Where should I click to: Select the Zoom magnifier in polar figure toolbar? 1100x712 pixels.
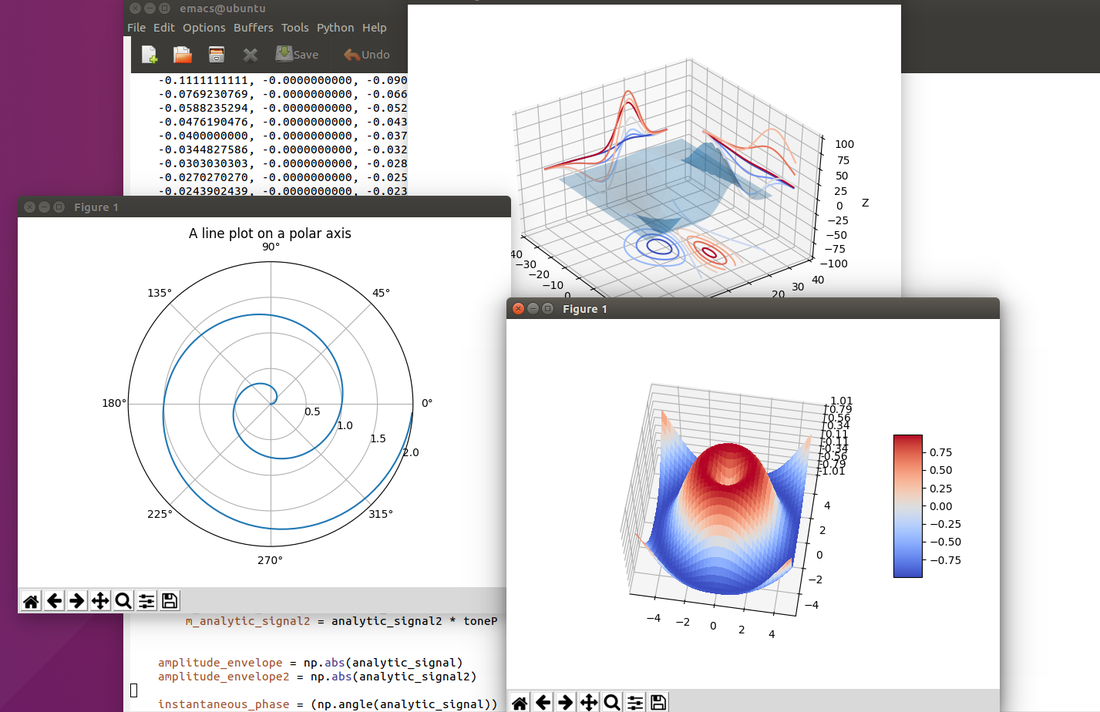tap(123, 601)
